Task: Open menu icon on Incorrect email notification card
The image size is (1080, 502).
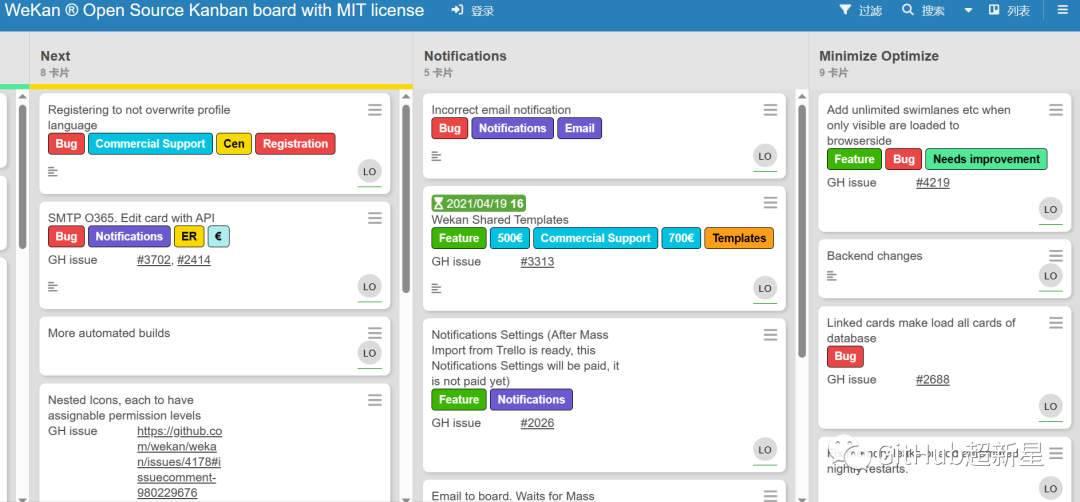Action: pos(770,109)
